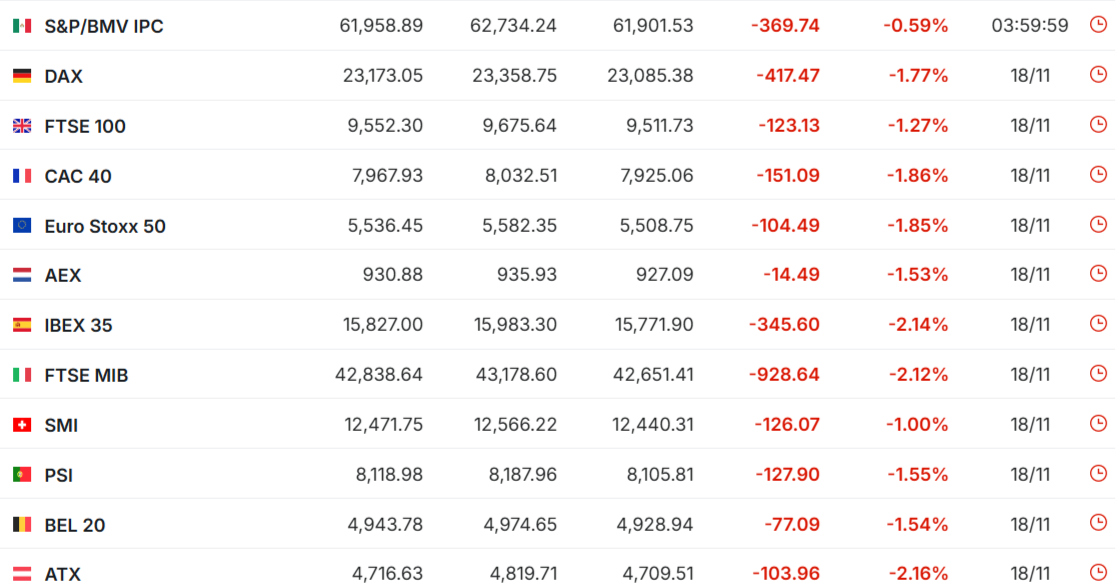Click the clock icon in SMI row
Viewport: 1120px width, 588px height.
pyautogui.click(x=1098, y=424)
